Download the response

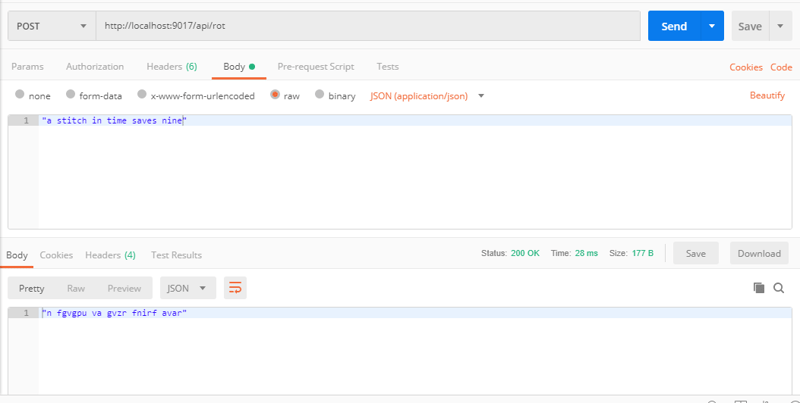click(x=759, y=253)
